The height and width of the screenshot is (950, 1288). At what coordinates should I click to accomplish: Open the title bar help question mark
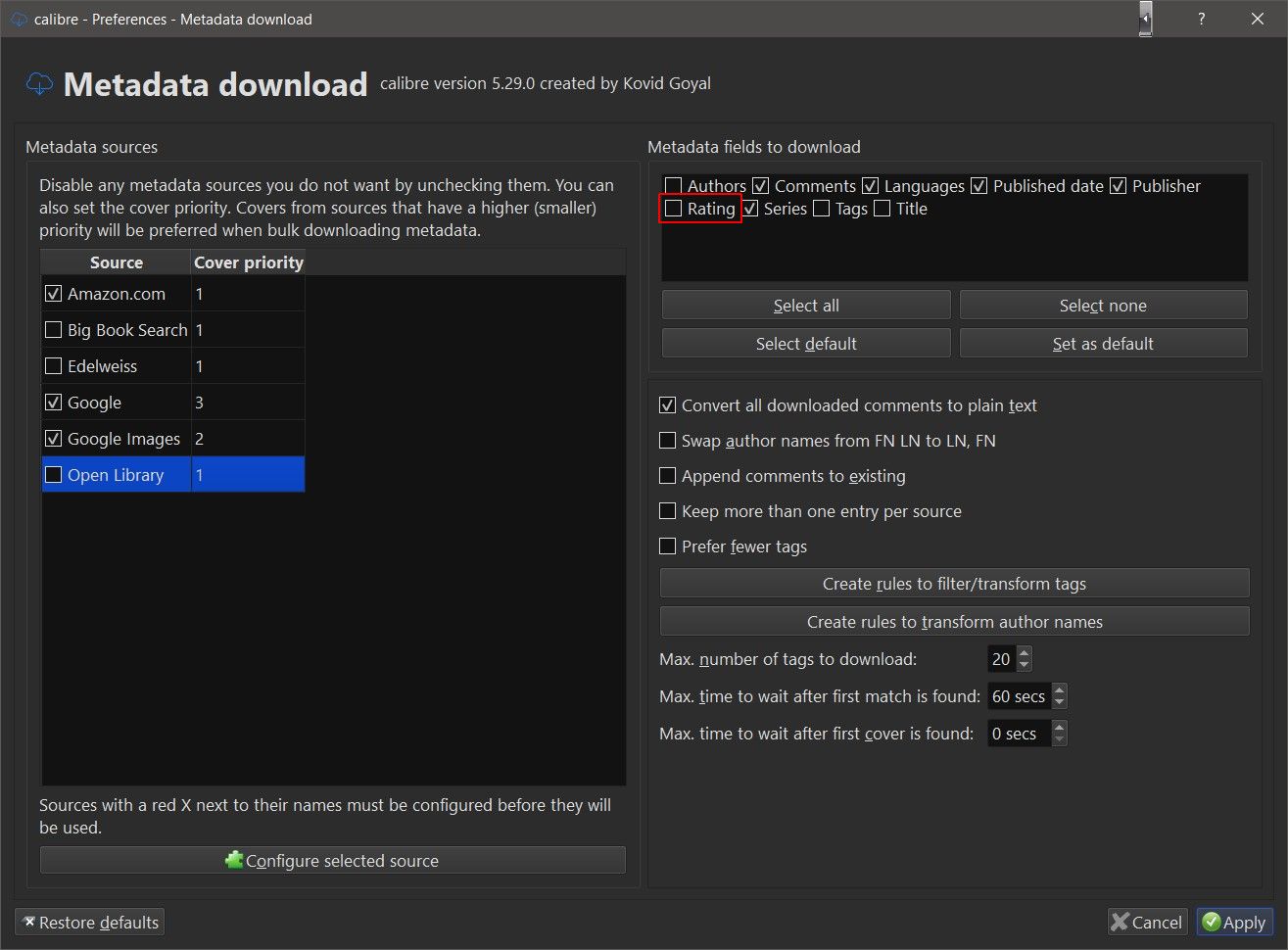(1201, 19)
